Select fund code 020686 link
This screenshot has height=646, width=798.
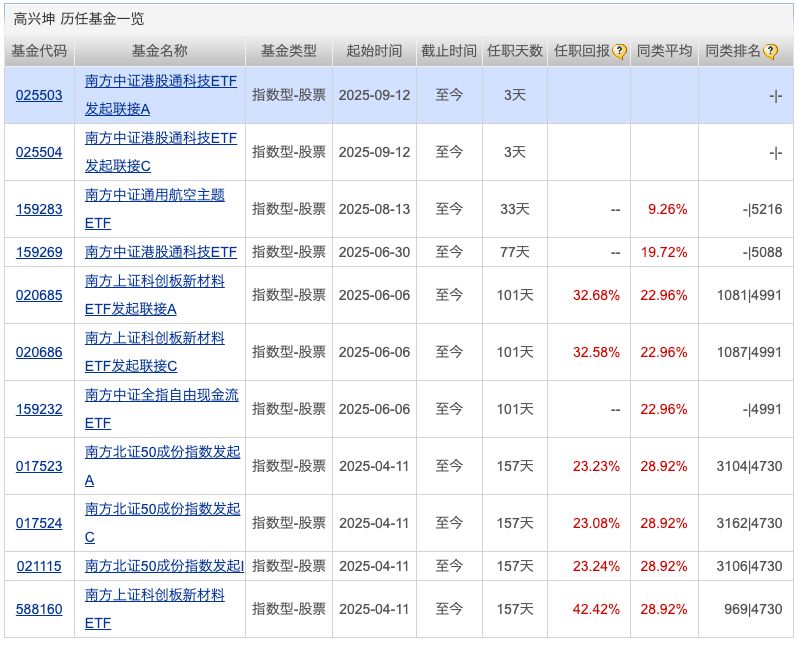39,352
